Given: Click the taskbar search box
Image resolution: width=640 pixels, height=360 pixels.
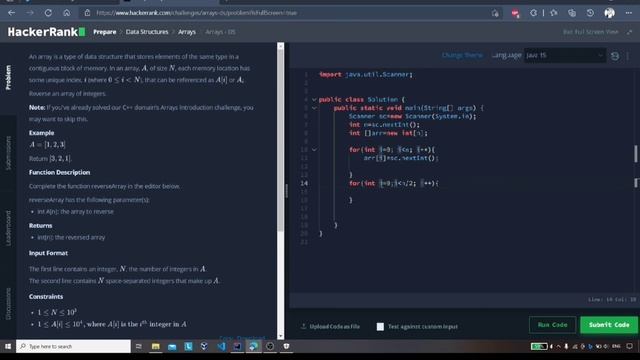Looking at the screenshot, I should pos(73,347).
